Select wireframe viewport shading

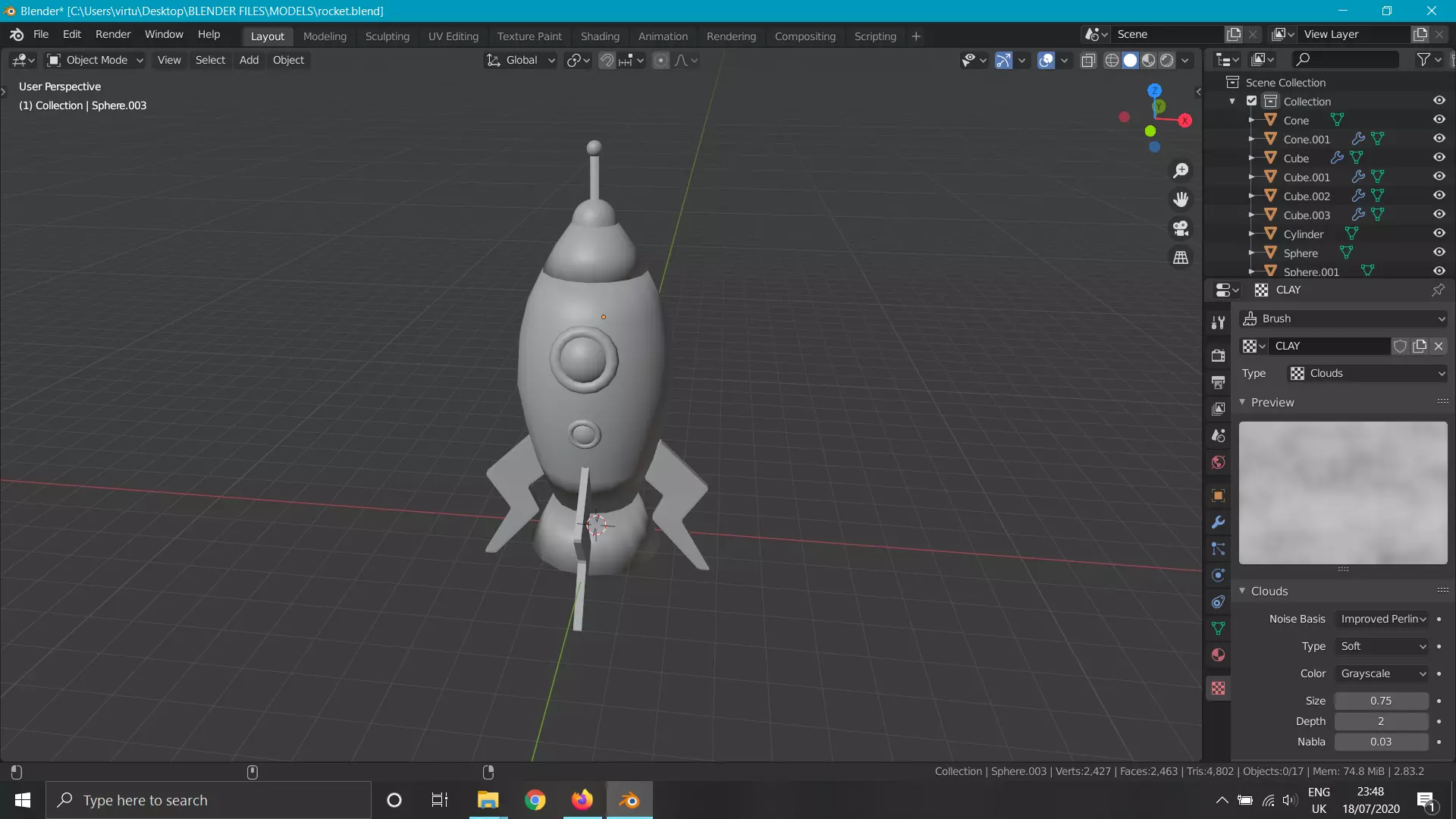[1112, 60]
